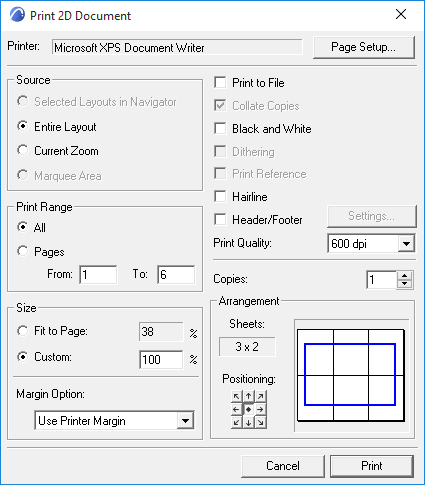Click the bottom-right positioning arrow
Viewport: 425px width, 485px height.
coord(261,422)
